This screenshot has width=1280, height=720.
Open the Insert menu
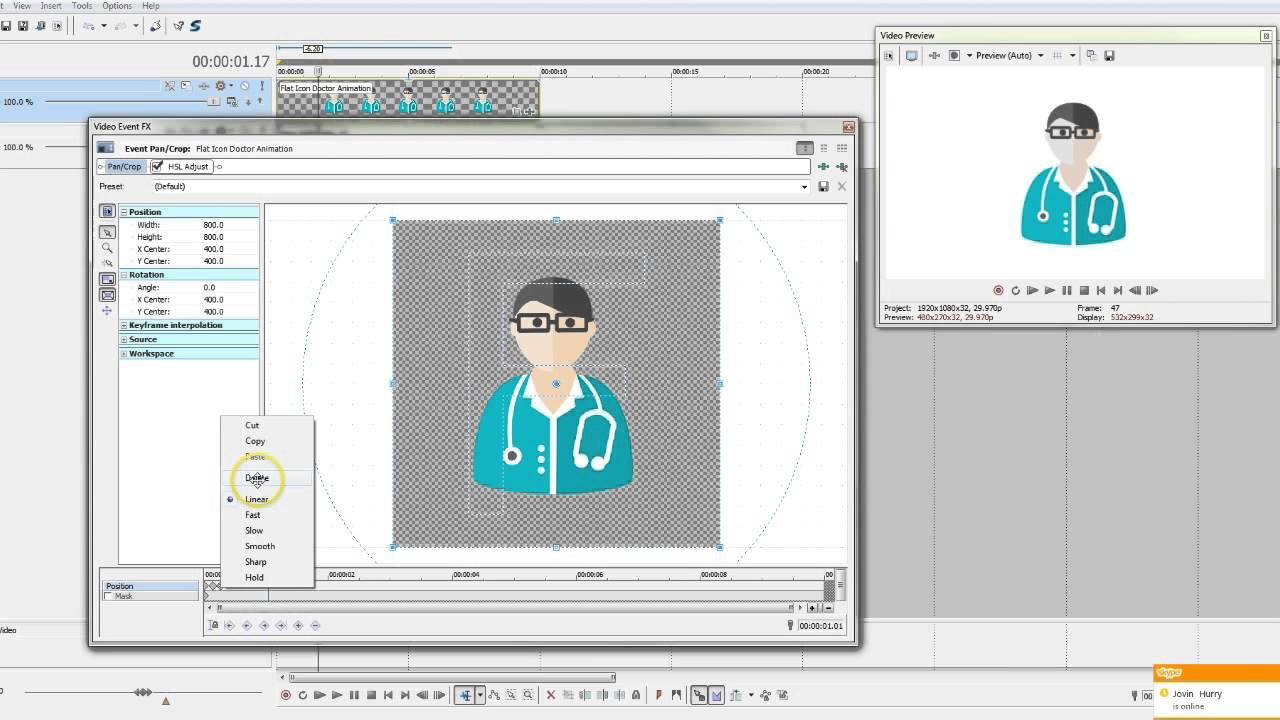pos(51,6)
